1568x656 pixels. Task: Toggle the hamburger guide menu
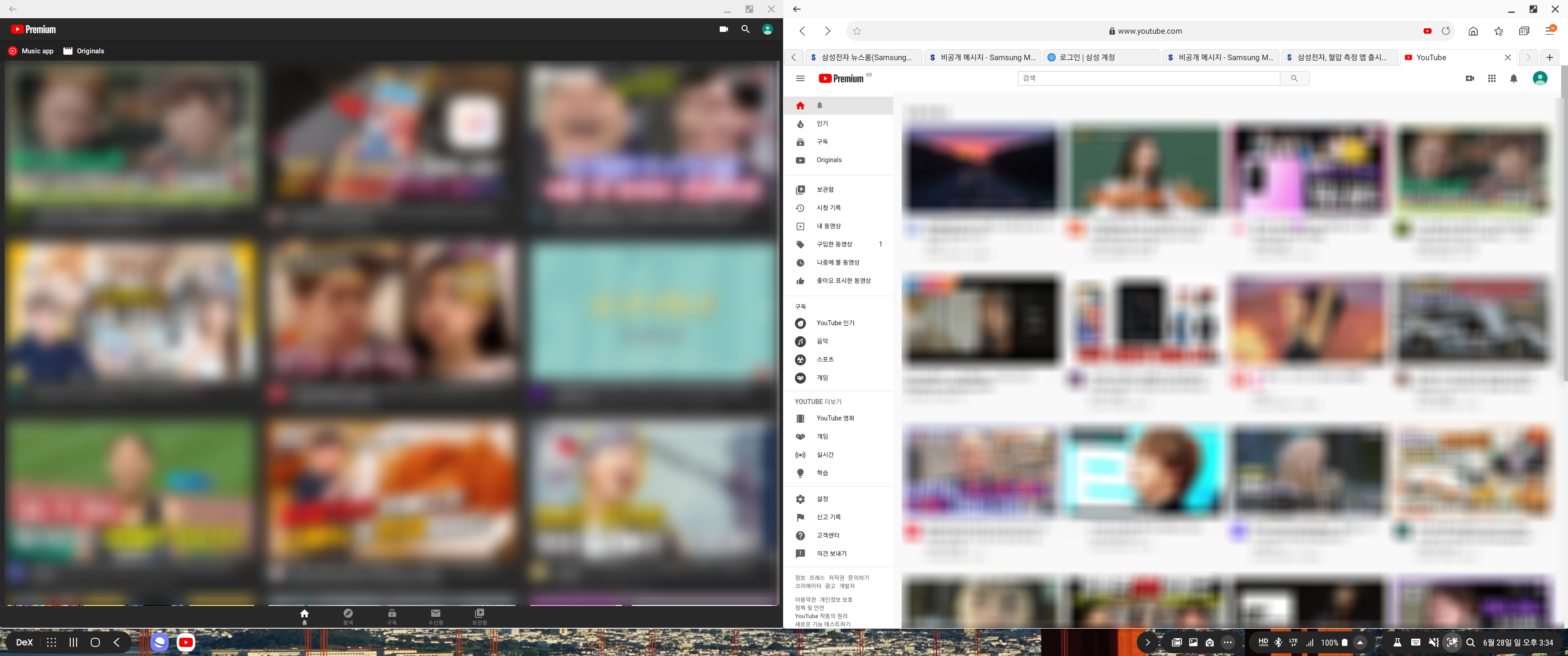(x=800, y=78)
